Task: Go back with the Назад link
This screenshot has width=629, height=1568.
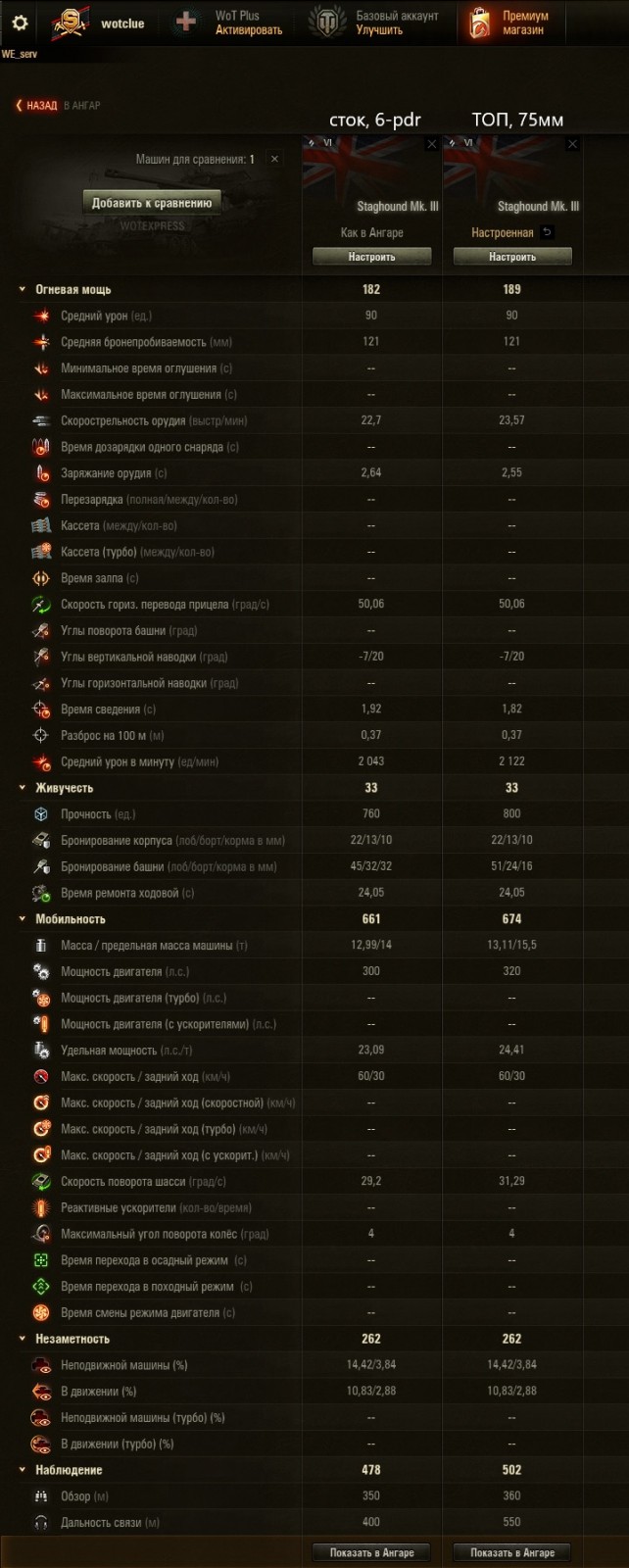Action: [x=37, y=106]
